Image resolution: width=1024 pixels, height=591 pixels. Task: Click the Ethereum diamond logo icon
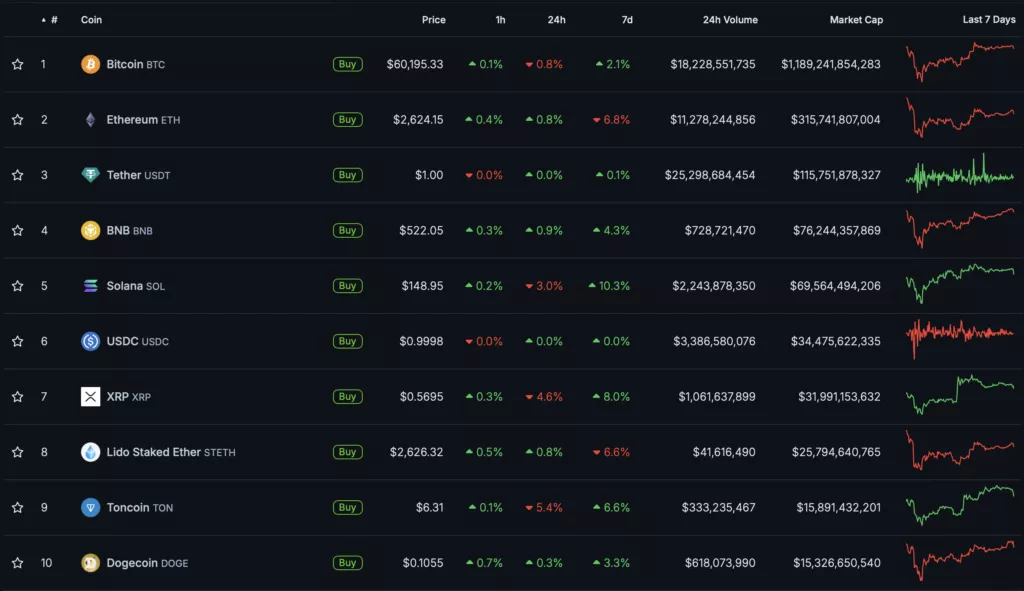click(90, 120)
